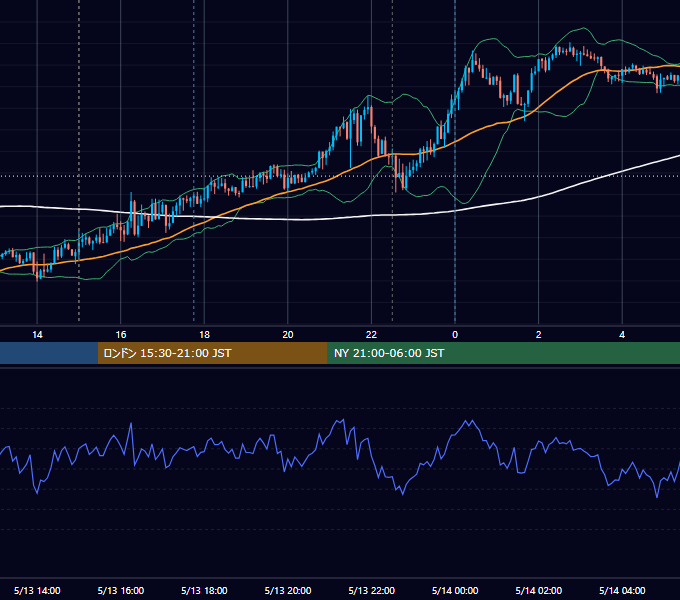
Task: Click the hour 16 axis label
Action: 121,335
